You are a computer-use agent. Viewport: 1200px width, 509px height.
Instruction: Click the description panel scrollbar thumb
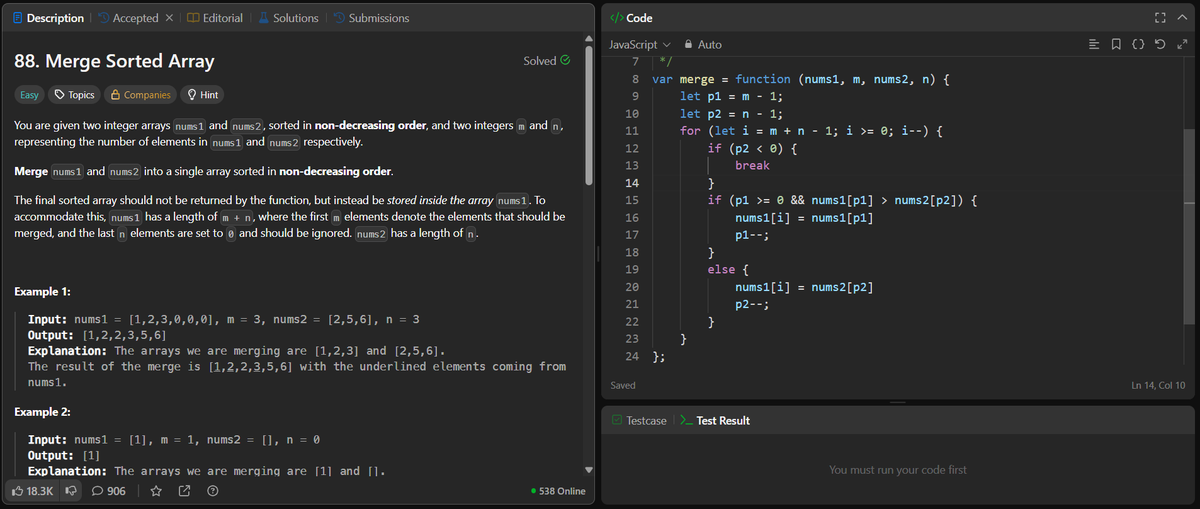coord(588,117)
